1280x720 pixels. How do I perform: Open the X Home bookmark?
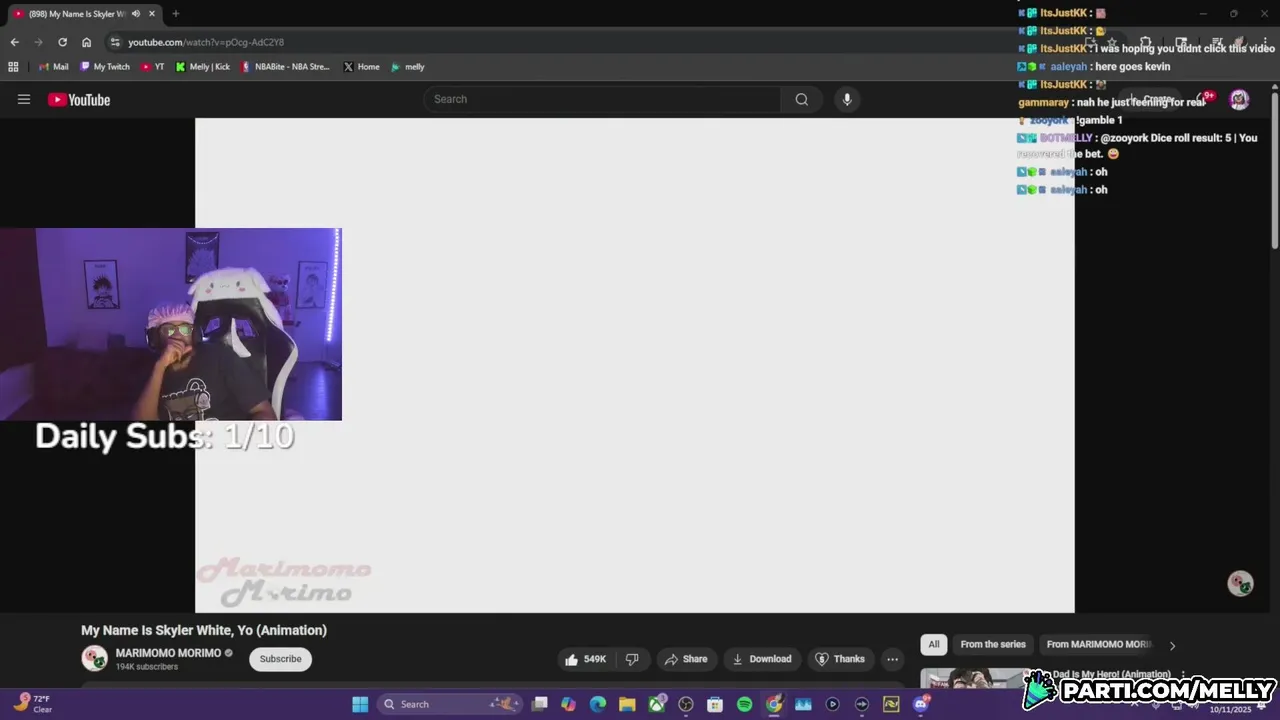tap(361, 67)
